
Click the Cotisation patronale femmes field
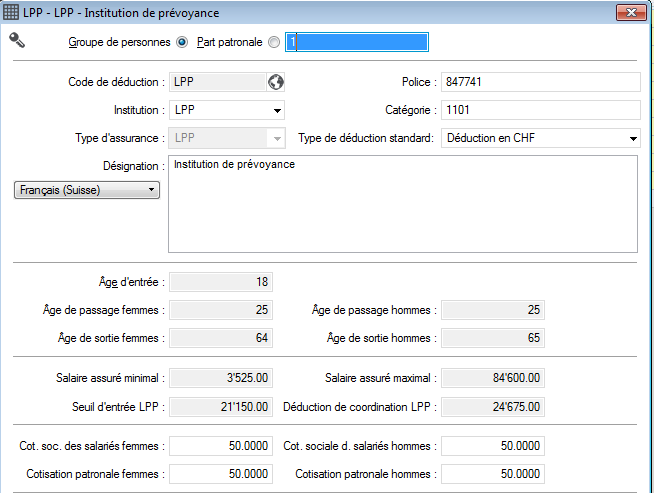point(221,474)
